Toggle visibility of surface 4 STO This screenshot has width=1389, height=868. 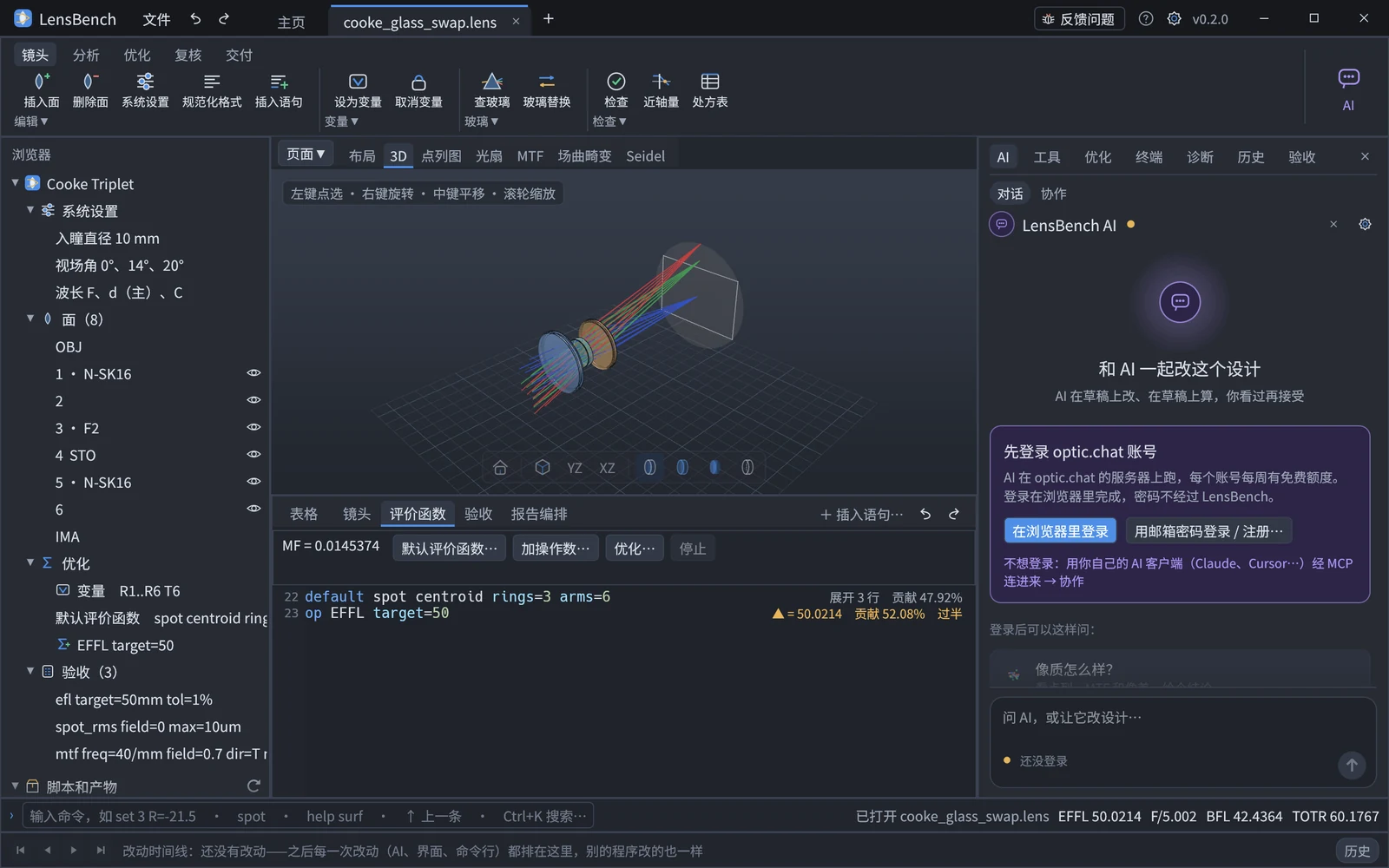click(253, 454)
